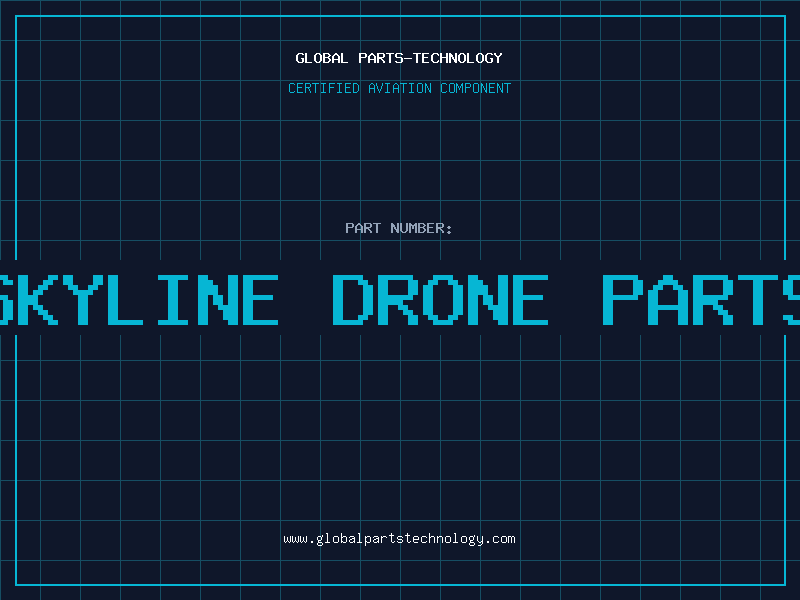The image size is (800, 600).
Task: Click the large PARTS banner word
Action: click(701, 299)
